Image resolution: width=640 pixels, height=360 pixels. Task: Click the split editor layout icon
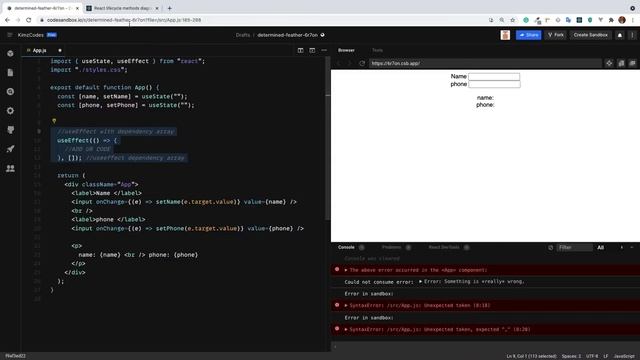click(x=300, y=50)
